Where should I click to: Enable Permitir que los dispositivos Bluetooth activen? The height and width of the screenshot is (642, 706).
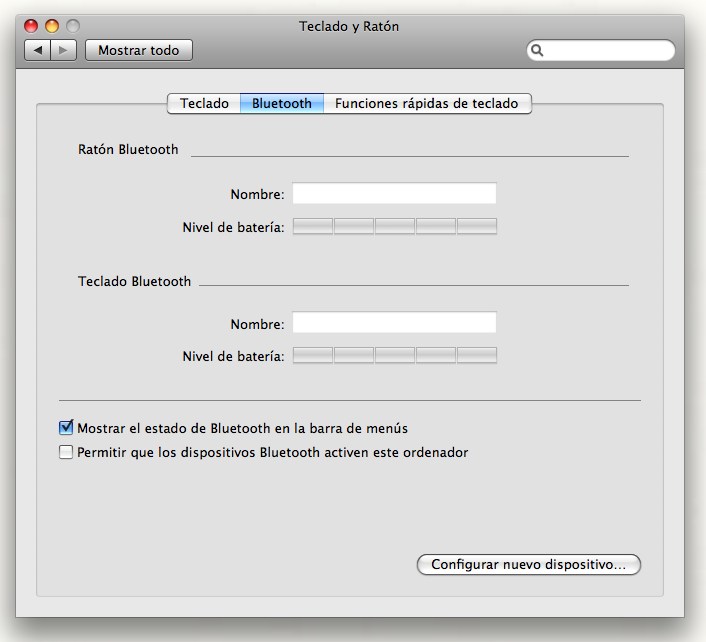tap(66, 452)
